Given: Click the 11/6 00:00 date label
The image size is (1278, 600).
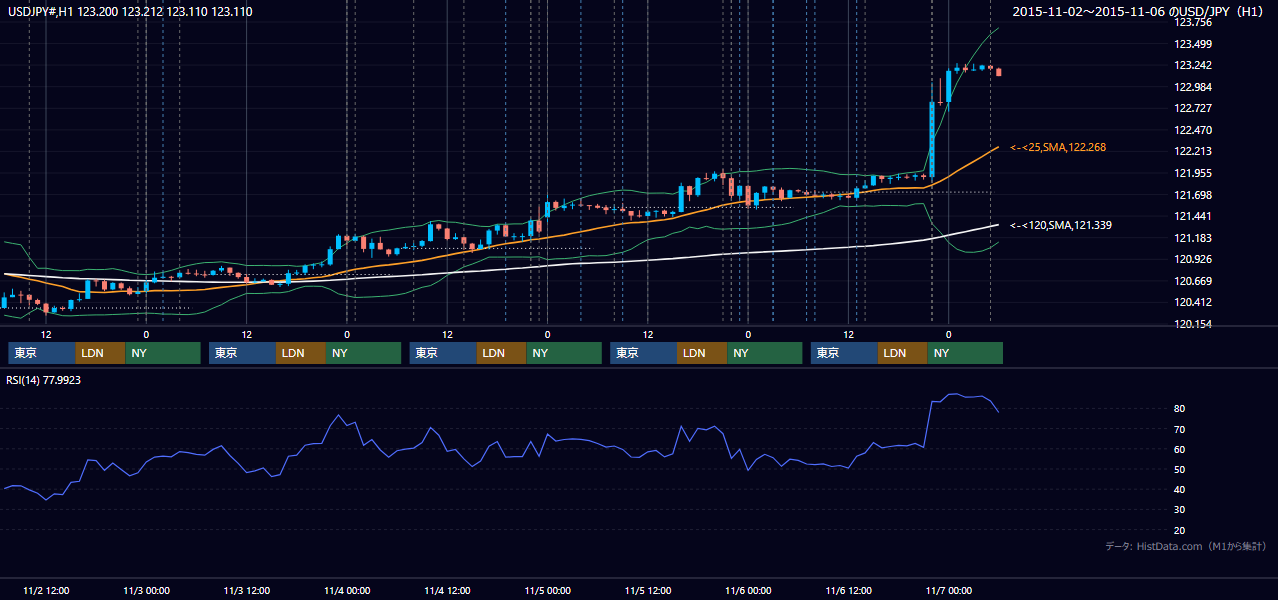Looking at the screenshot, I should [x=748, y=590].
